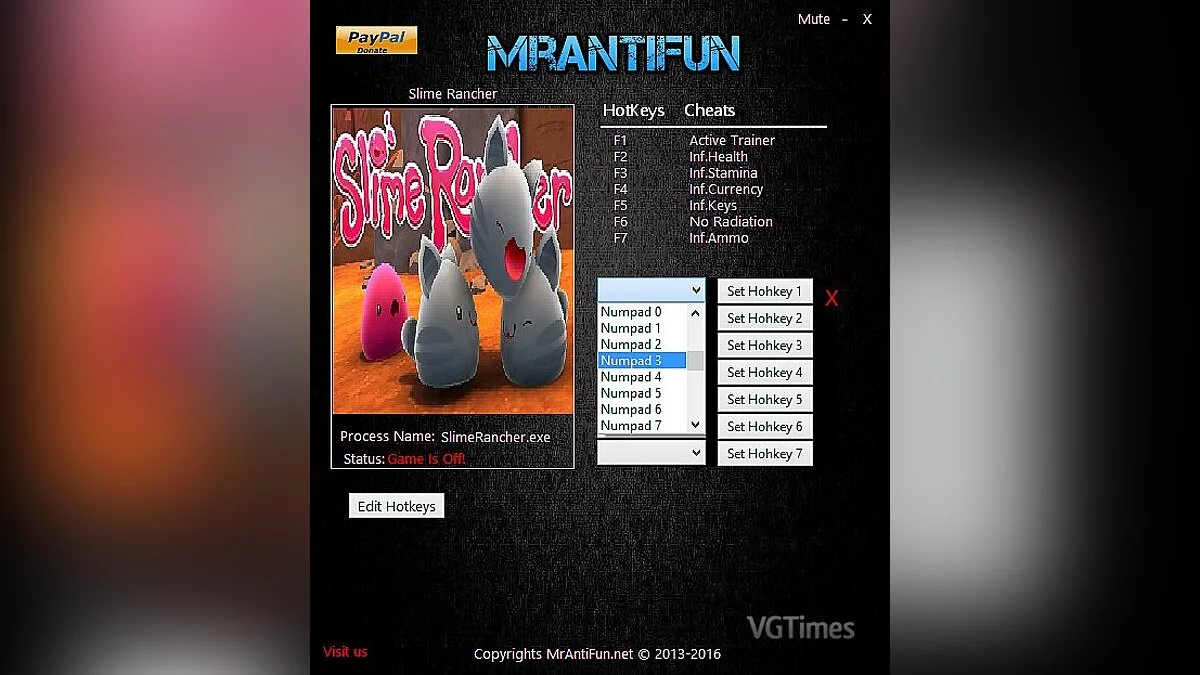The height and width of the screenshot is (675, 1200).
Task: Click the PayPal Donate icon
Action: click(x=376, y=40)
